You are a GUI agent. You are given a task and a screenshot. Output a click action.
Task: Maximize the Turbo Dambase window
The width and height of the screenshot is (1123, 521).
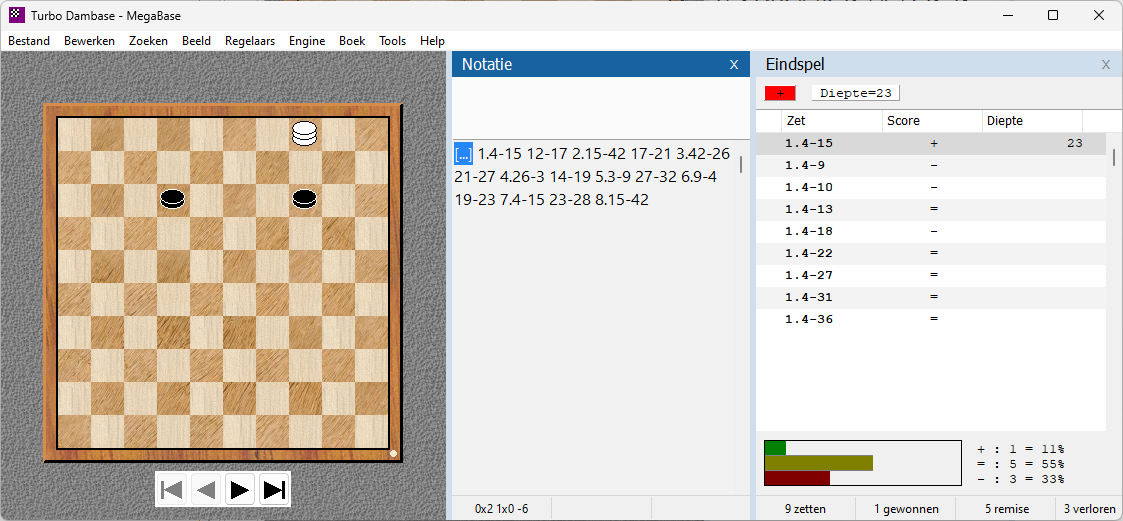pos(1053,15)
